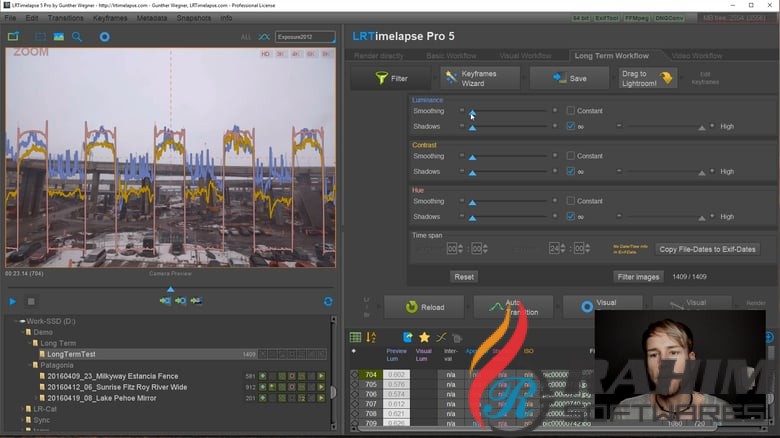Click the A-Z sort order icon
Screen dimensions: 780x438
372,338
